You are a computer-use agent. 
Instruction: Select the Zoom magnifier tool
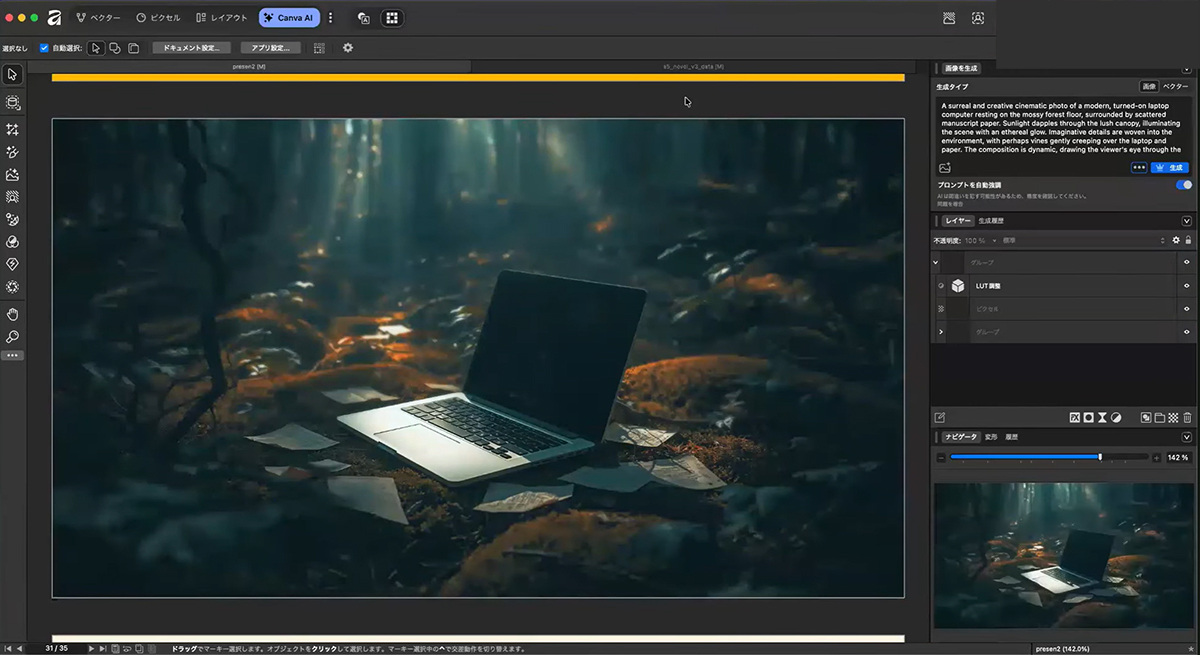point(12,337)
